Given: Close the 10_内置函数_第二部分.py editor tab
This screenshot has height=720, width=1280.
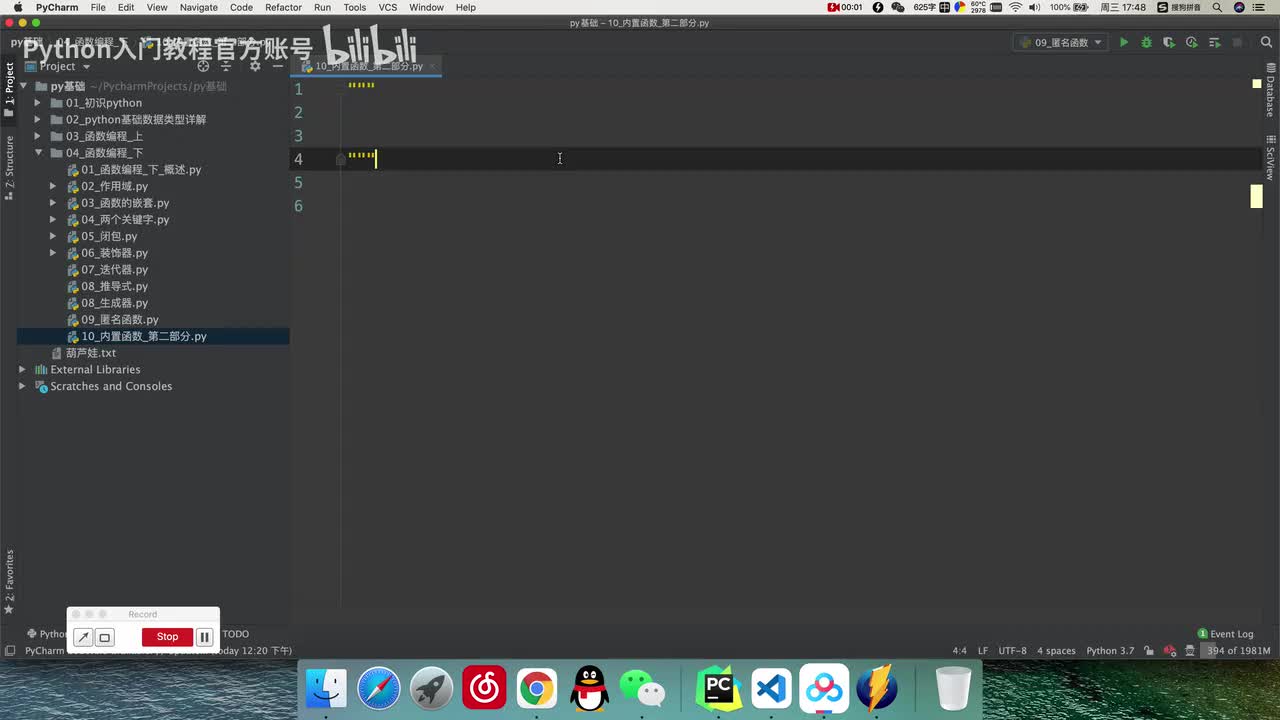Looking at the screenshot, I should 432,66.
